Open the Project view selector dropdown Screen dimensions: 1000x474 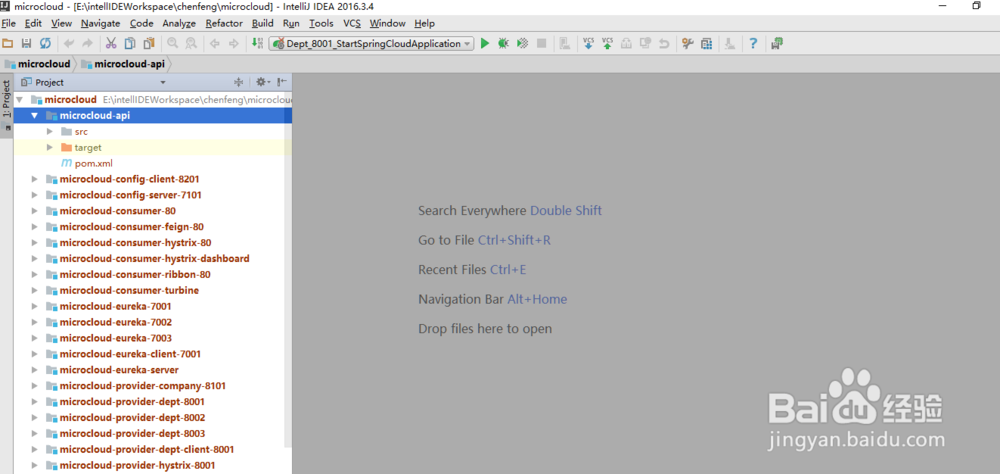[x=163, y=83]
